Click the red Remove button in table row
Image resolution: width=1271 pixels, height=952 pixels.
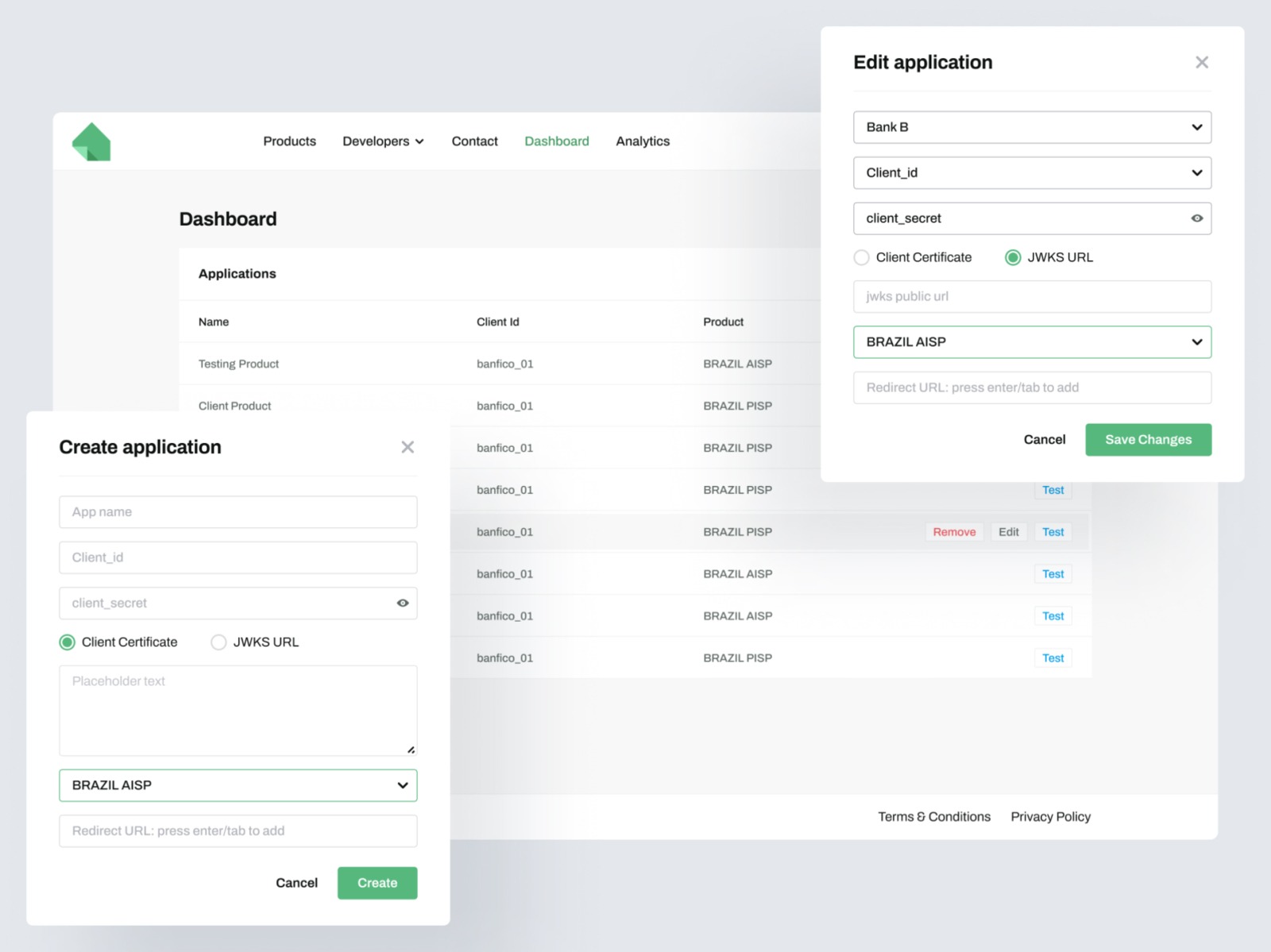point(954,532)
